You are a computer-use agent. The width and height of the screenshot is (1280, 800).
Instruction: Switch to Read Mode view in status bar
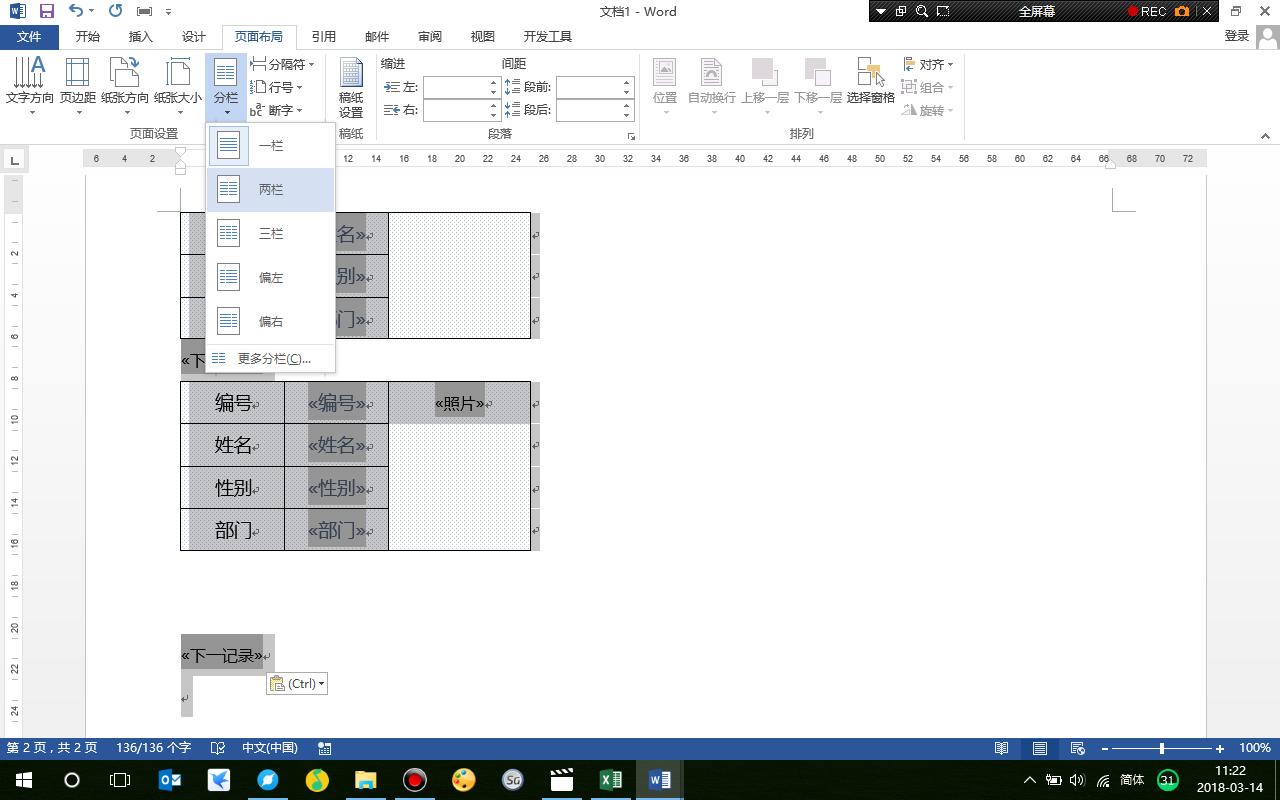click(x=1001, y=748)
